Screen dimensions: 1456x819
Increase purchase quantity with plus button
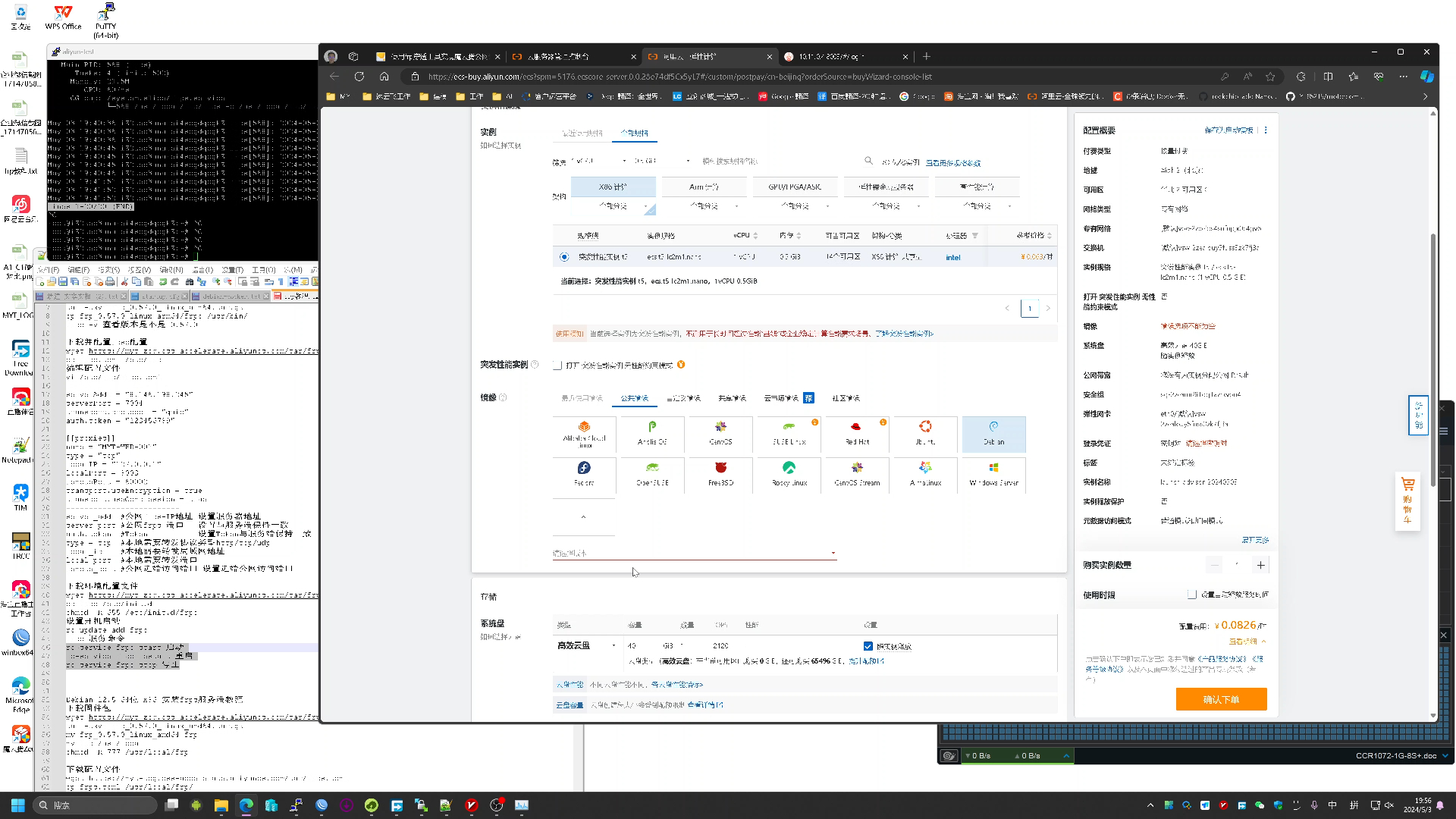(x=1260, y=565)
